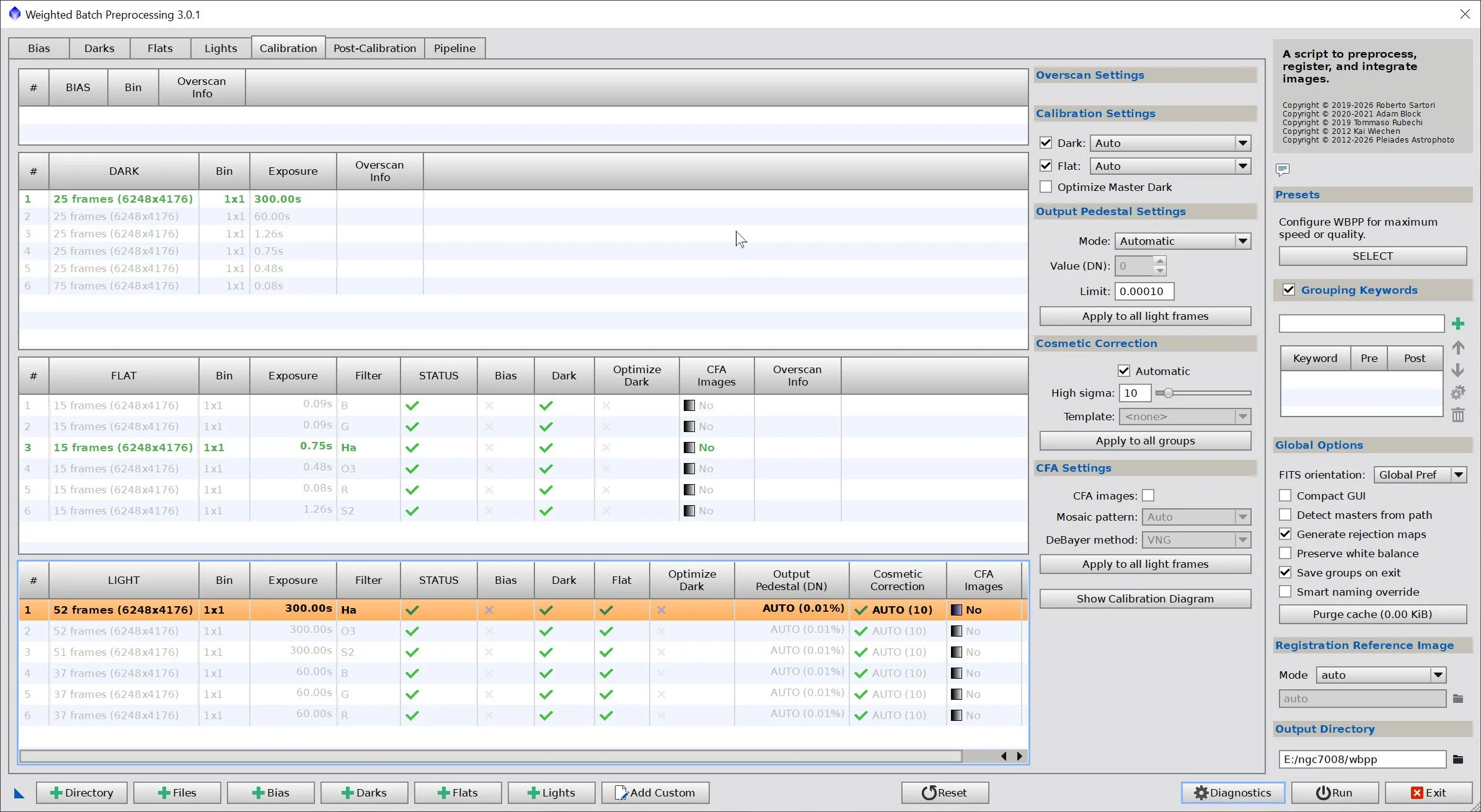The image size is (1481, 812).
Task: Open grouping keyword settings gear icon
Action: pyautogui.click(x=1458, y=392)
